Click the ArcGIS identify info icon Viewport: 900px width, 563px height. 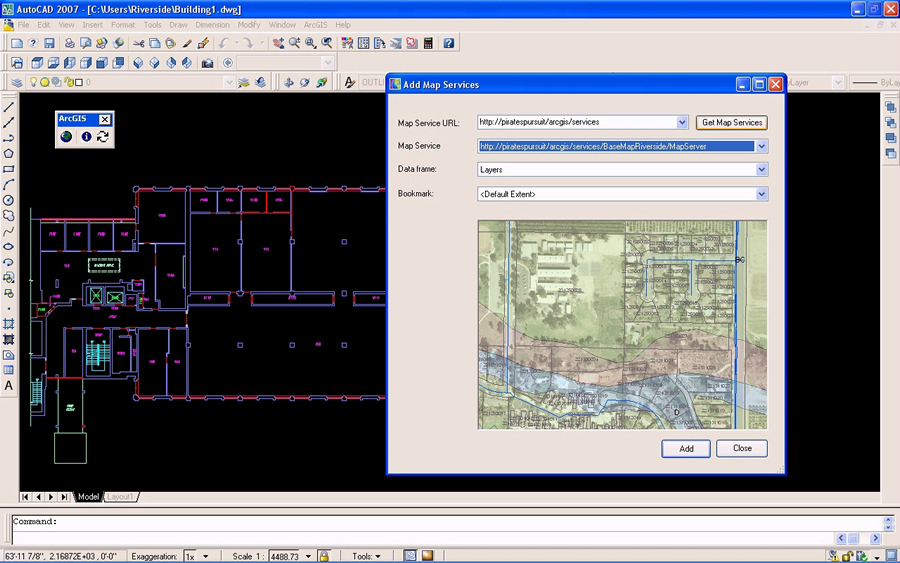click(x=86, y=137)
